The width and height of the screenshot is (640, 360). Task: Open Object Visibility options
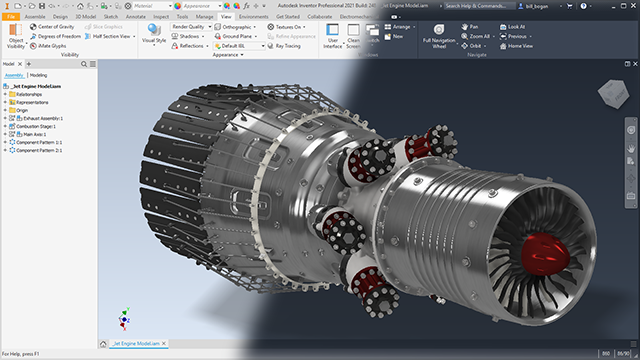coord(16,36)
